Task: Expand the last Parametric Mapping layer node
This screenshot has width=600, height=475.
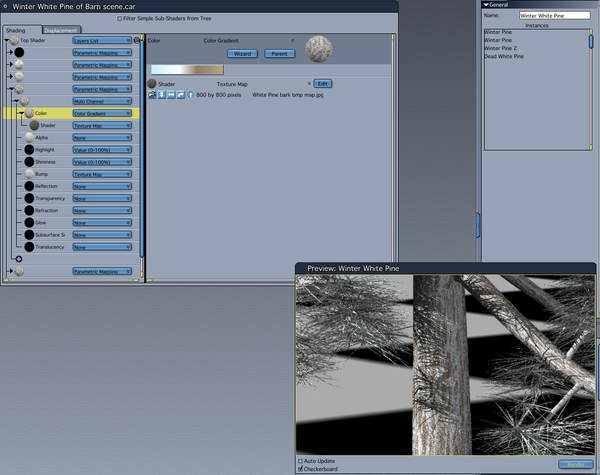Action: click(x=11, y=271)
